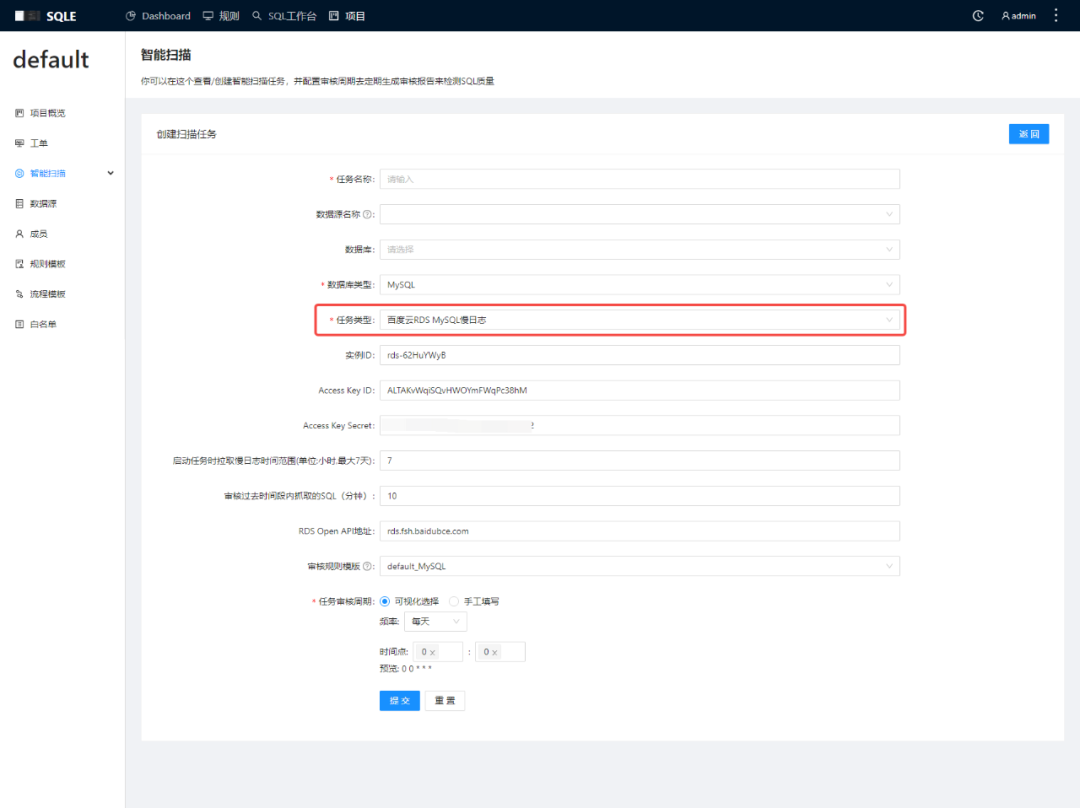Click help icon beside 审核规则模板

367,566
